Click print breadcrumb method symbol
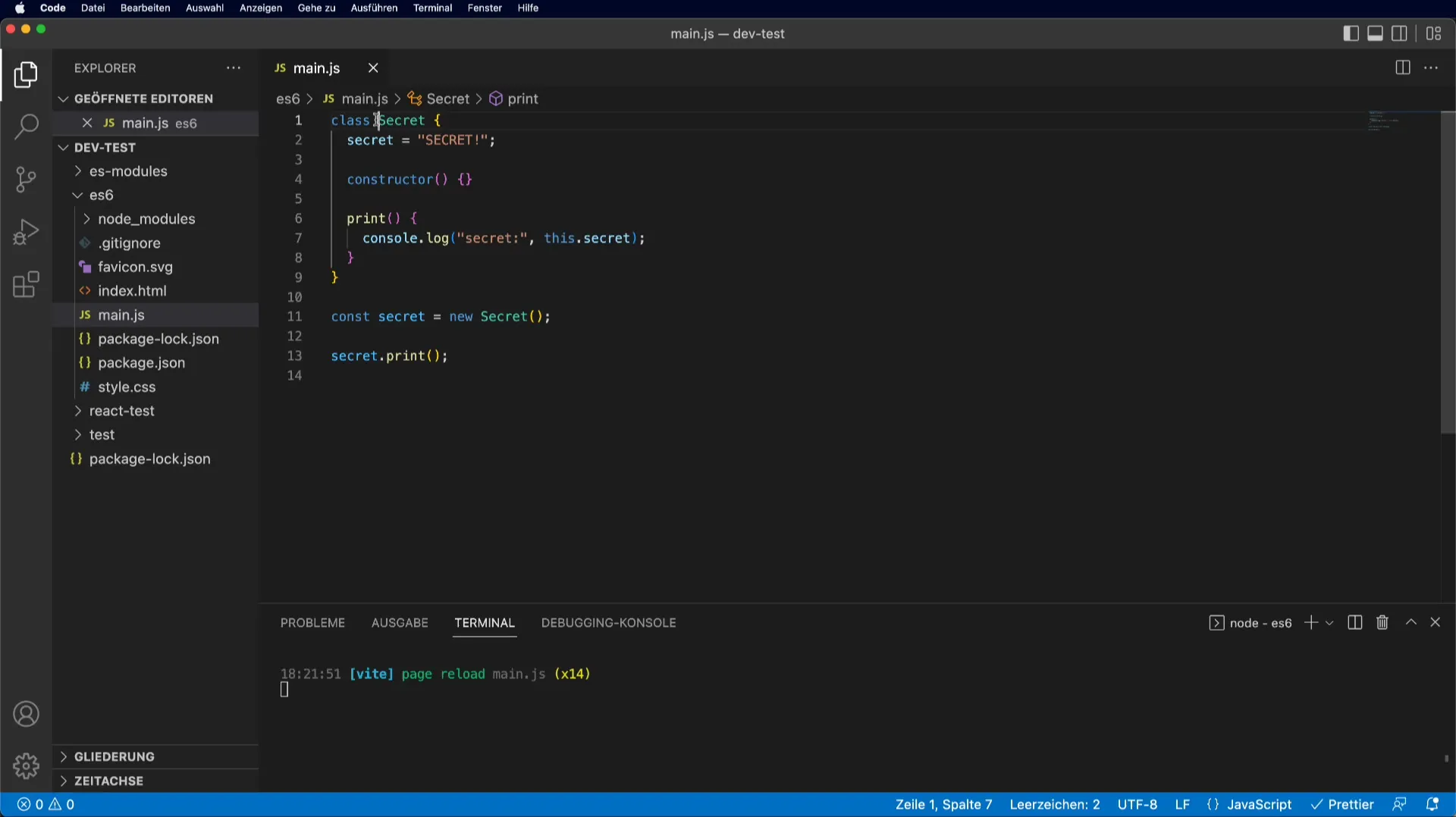Viewport: 1456px width, 817px height. pos(514,99)
